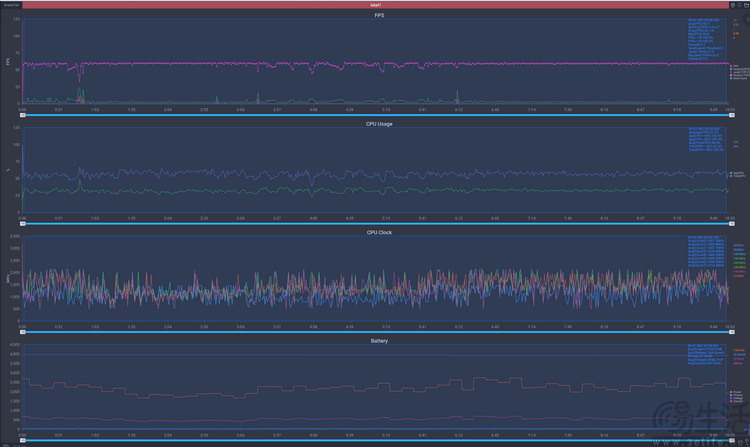
Task: Click the Battery statistics text block
Action: pyautogui.click(x=706, y=354)
